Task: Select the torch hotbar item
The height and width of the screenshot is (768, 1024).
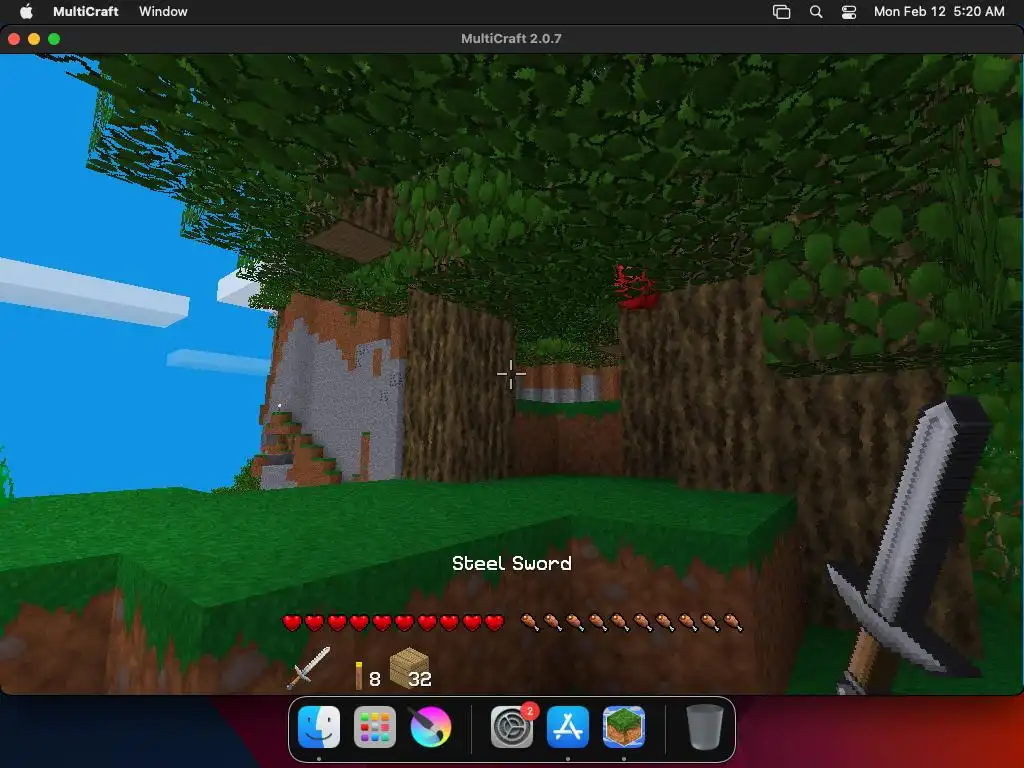Action: click(x=359, y=675)
